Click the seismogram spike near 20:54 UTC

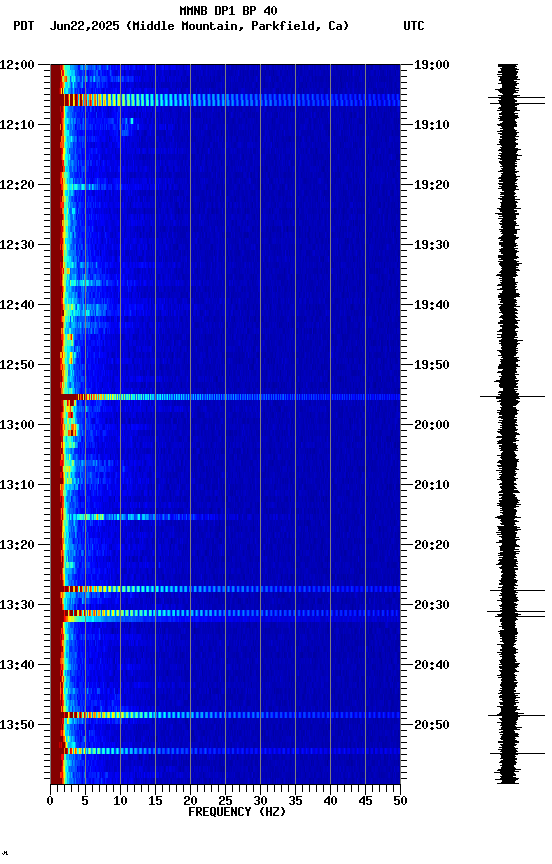517,753
